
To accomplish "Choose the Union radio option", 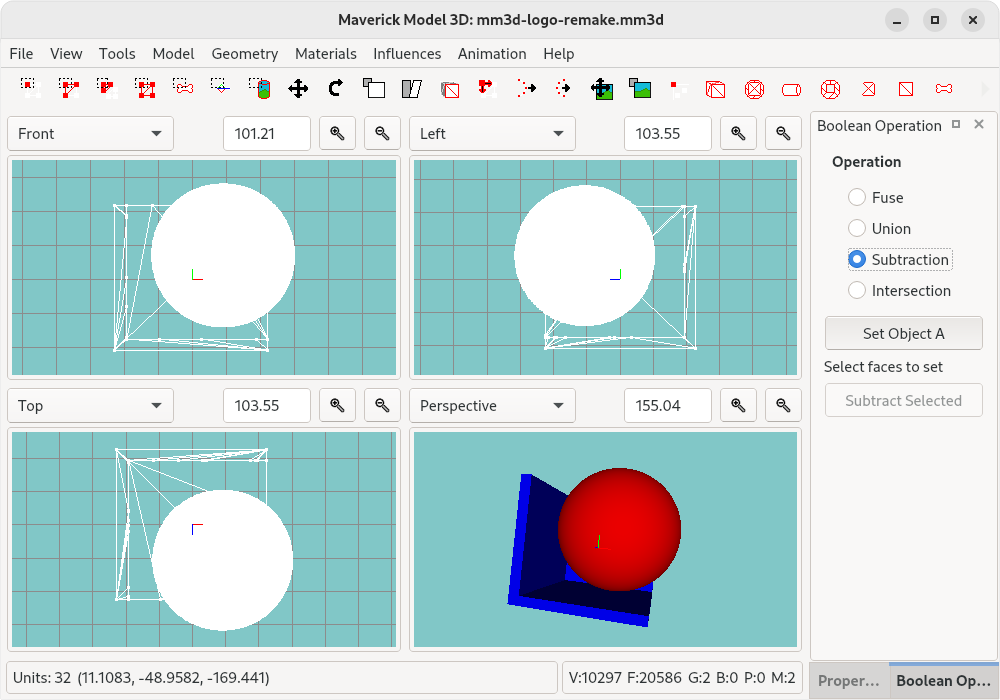I will pyautogui.click(x=857, y=229).
